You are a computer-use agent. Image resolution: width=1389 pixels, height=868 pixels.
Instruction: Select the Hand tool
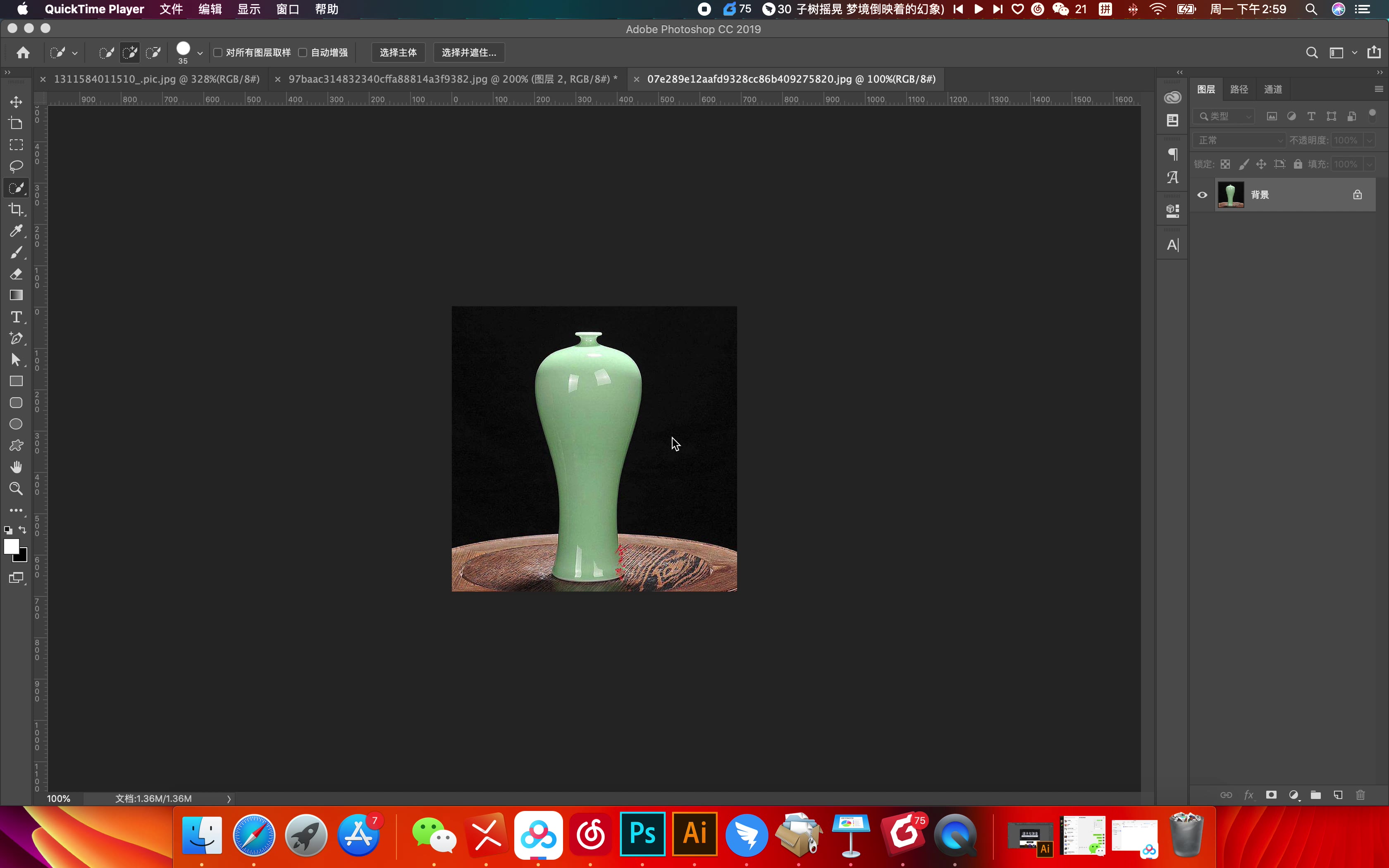pyautogui.click(x=16, y=467)
